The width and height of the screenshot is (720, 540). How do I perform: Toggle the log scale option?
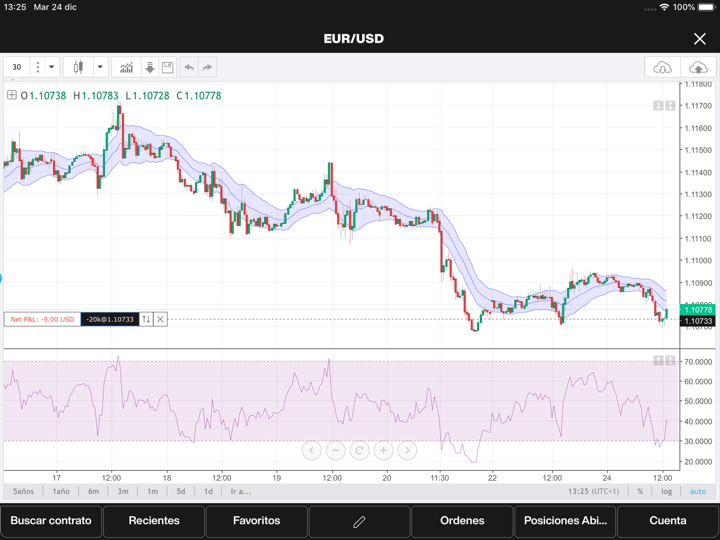pos(667,491)
